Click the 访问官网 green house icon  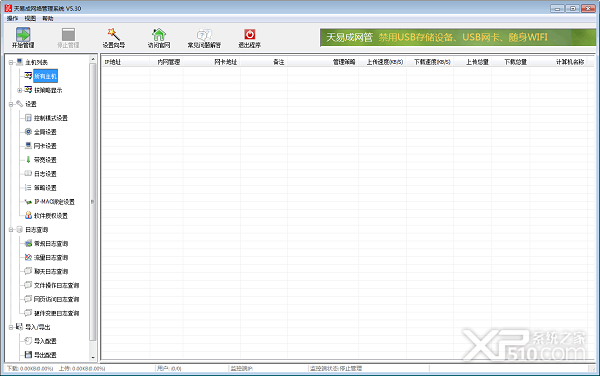[159, 34]
